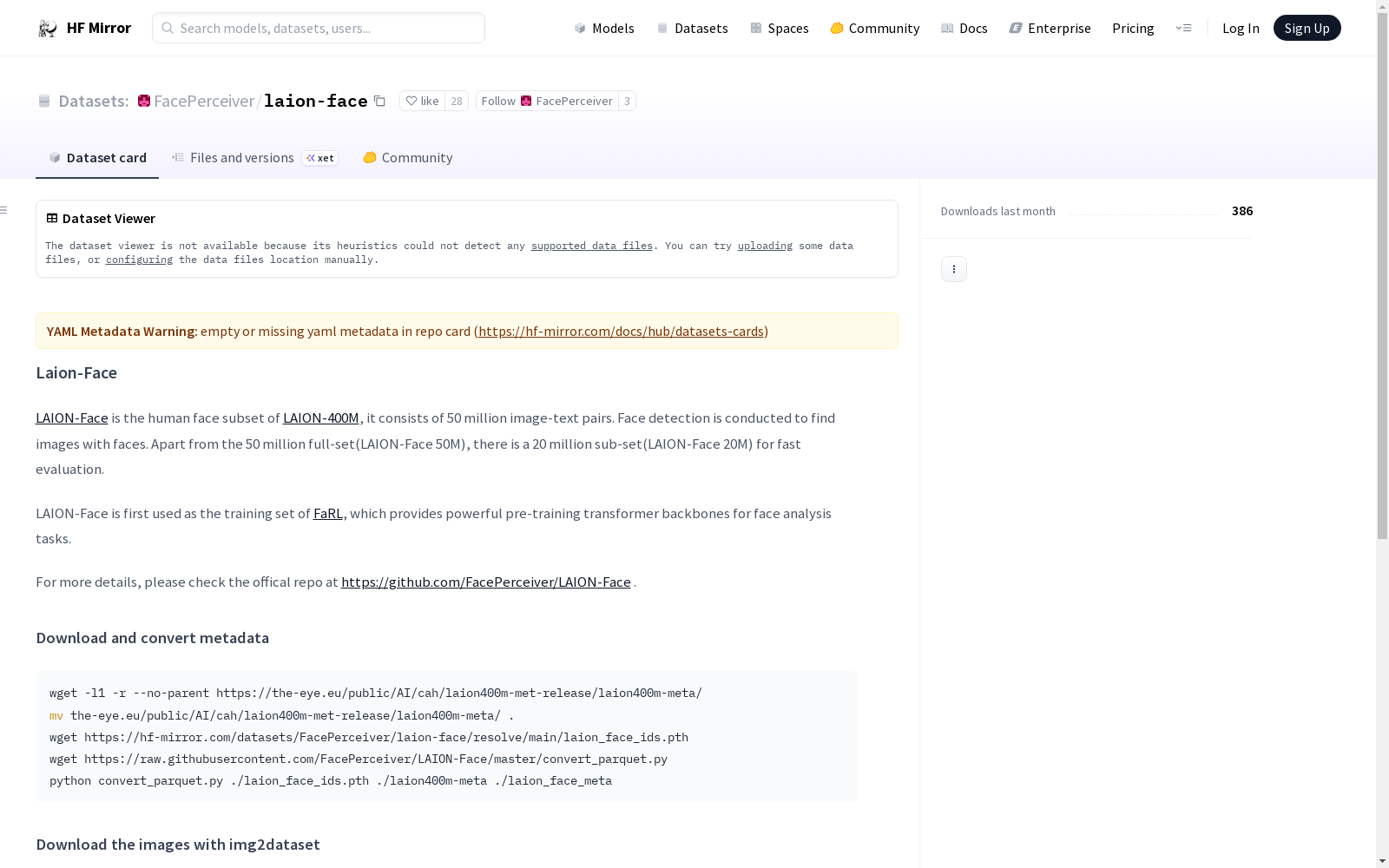Image resolution: width=1389 pixels, height=868 pixels.
Task: Expand the more options menu beside Pricing
Action: (1183, 28)
